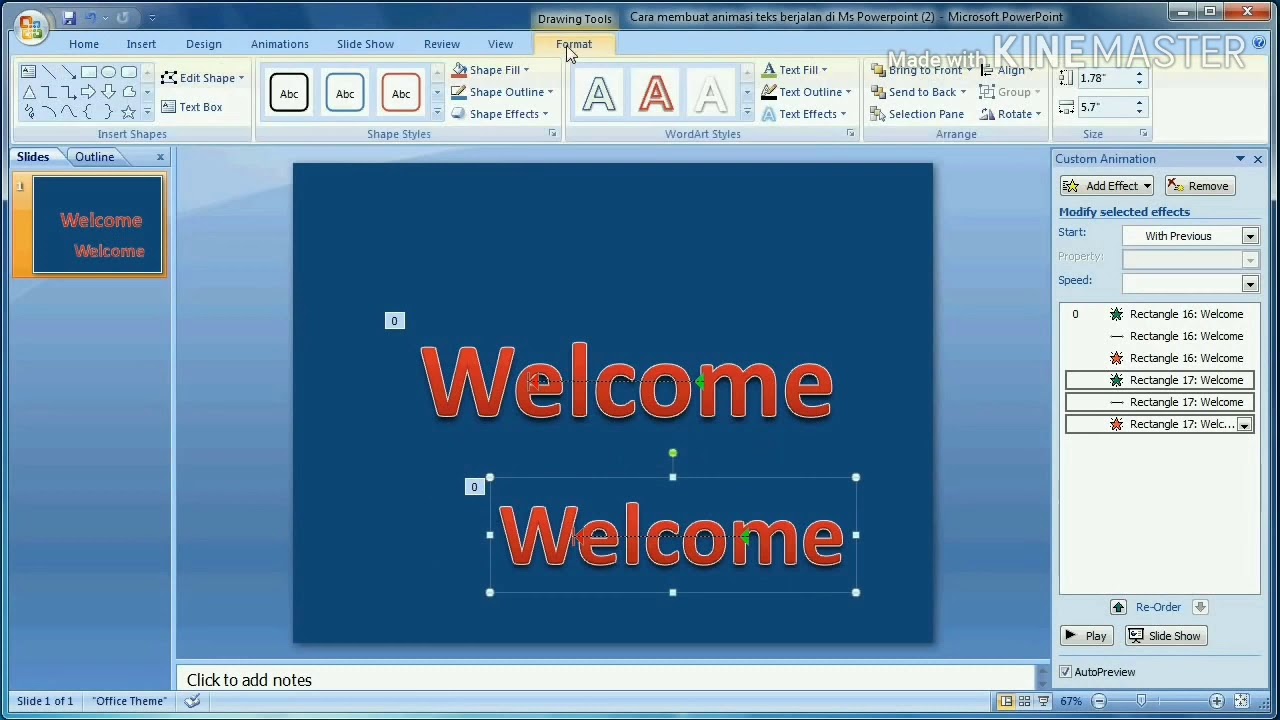Image resolution: width=1280 pixels, height=720 pixels.
Task: Open the Selection Pane
Action: point(917,114)
